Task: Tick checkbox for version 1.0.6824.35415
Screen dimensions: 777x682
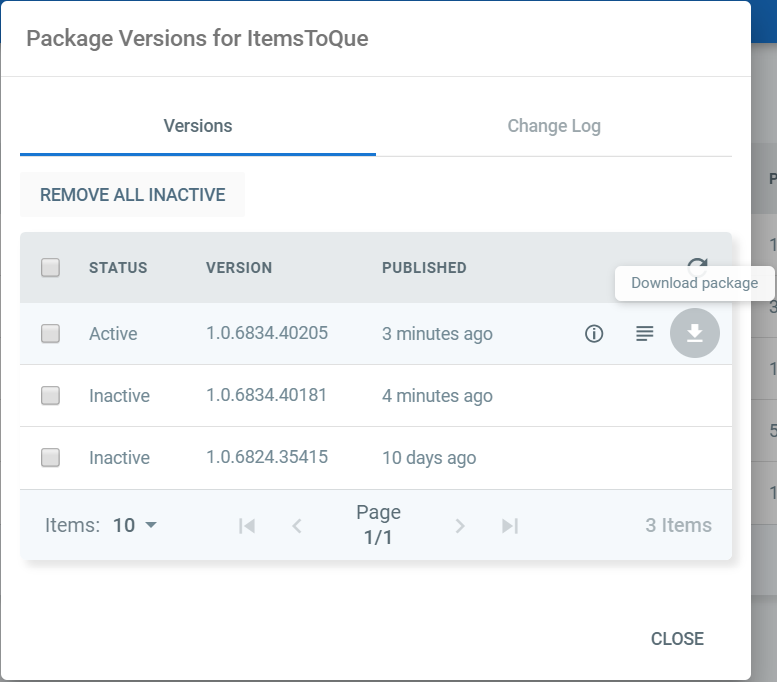Action: (51, 457)
